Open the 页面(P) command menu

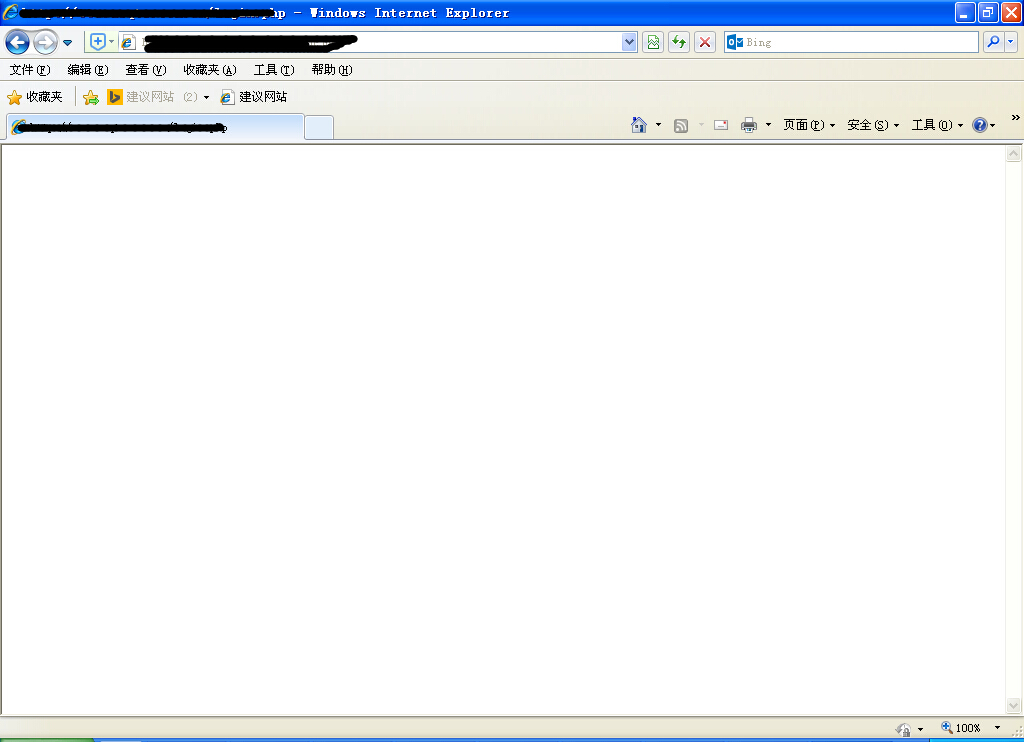click(809, 125)
